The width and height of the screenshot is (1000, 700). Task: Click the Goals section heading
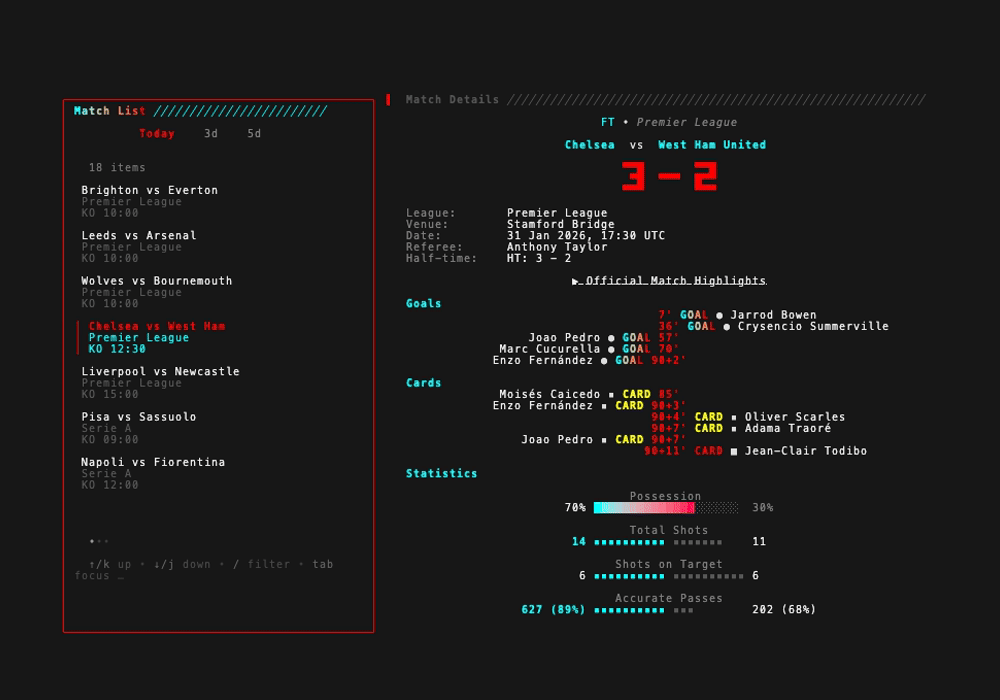(423, 303)
